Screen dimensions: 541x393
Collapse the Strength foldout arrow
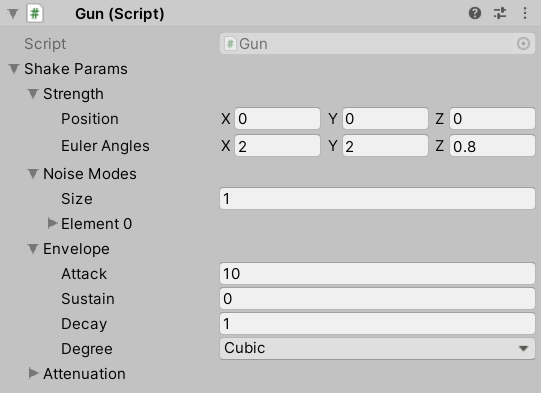[33, 94]
